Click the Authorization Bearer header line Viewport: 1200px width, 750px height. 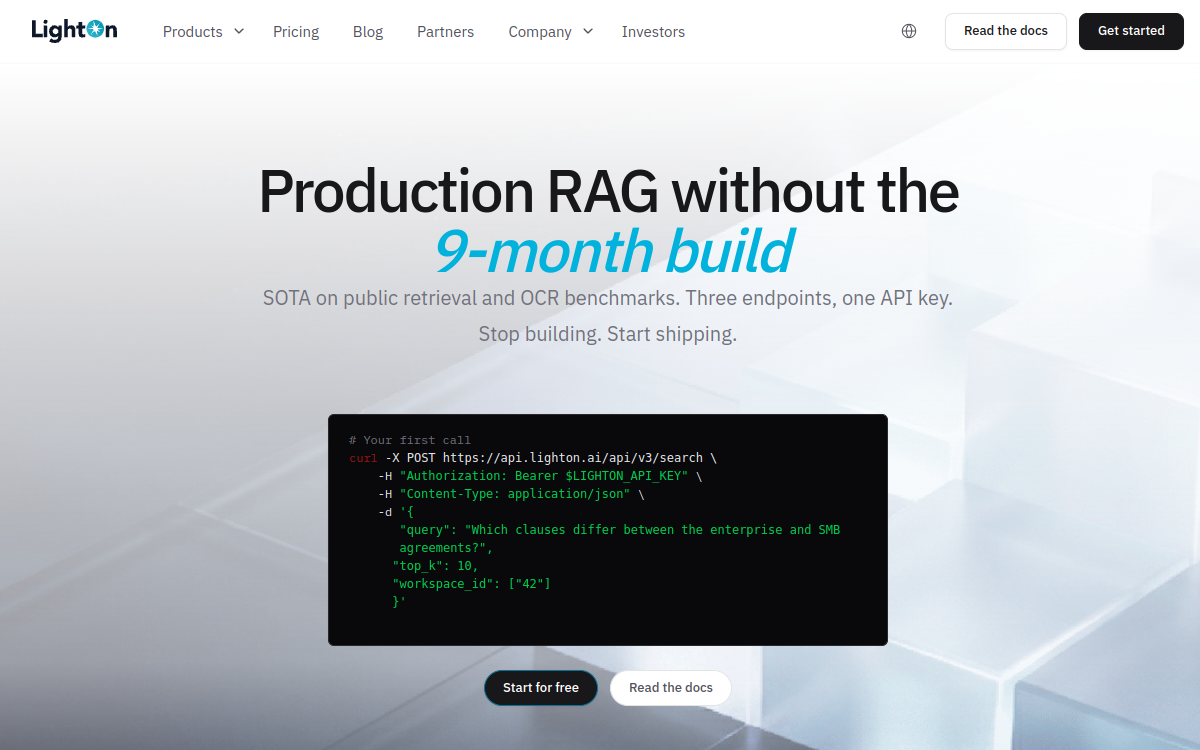click(x=540, y=476)
